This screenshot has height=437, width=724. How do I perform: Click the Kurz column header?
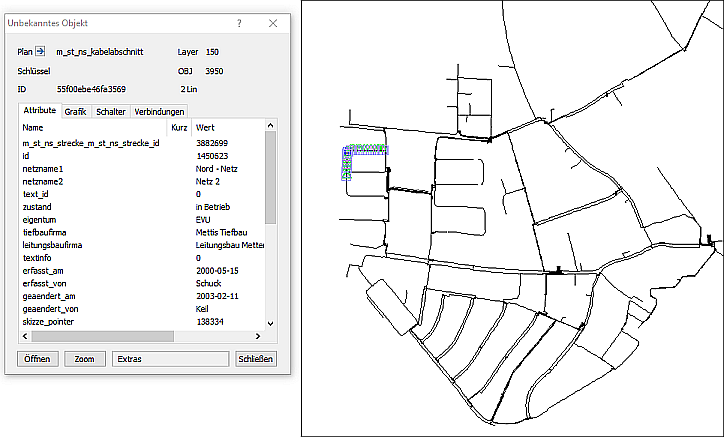tap(179, 128)
